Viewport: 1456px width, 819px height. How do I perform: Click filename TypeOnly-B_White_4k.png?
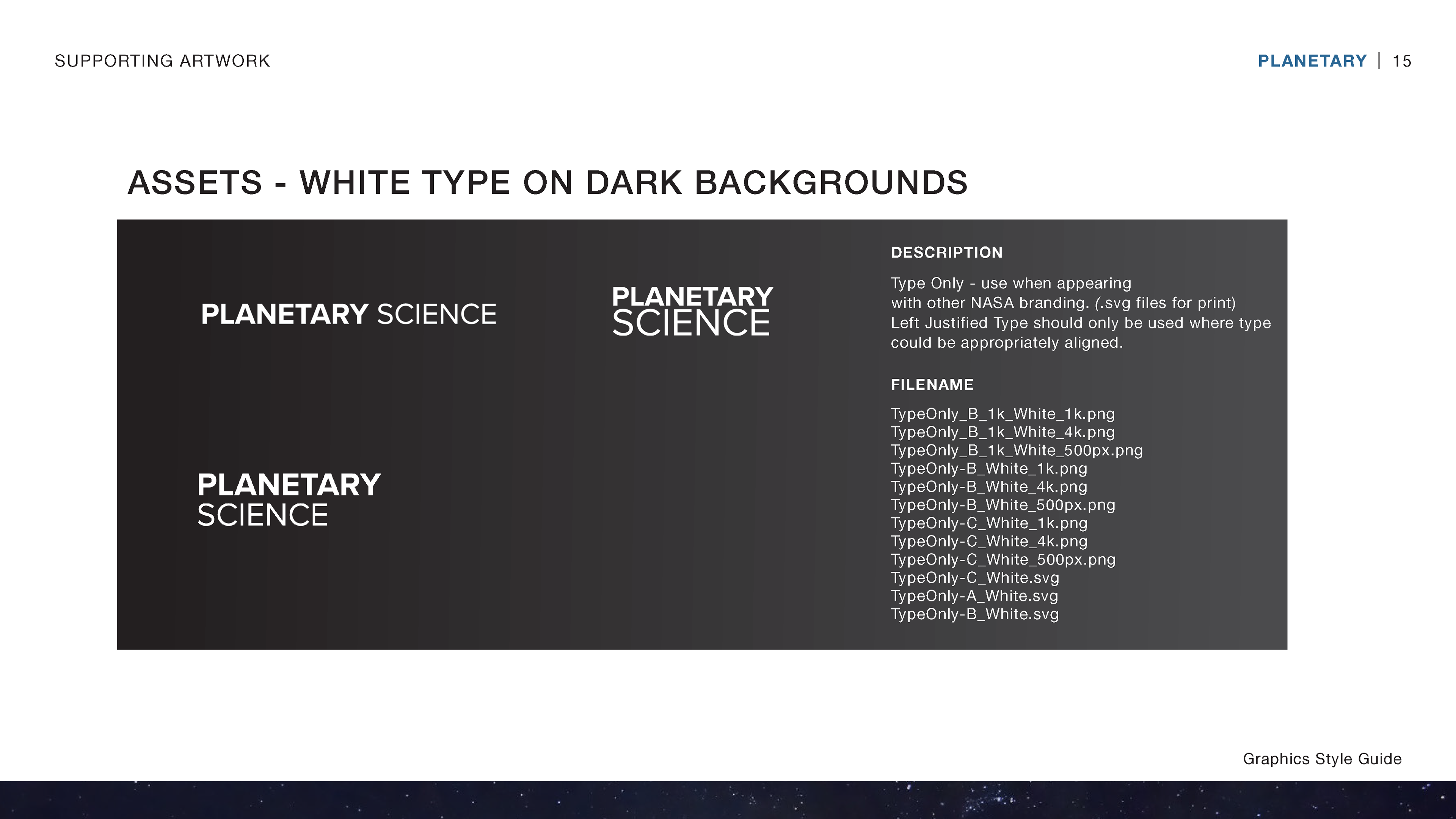(x=988, y=486)
